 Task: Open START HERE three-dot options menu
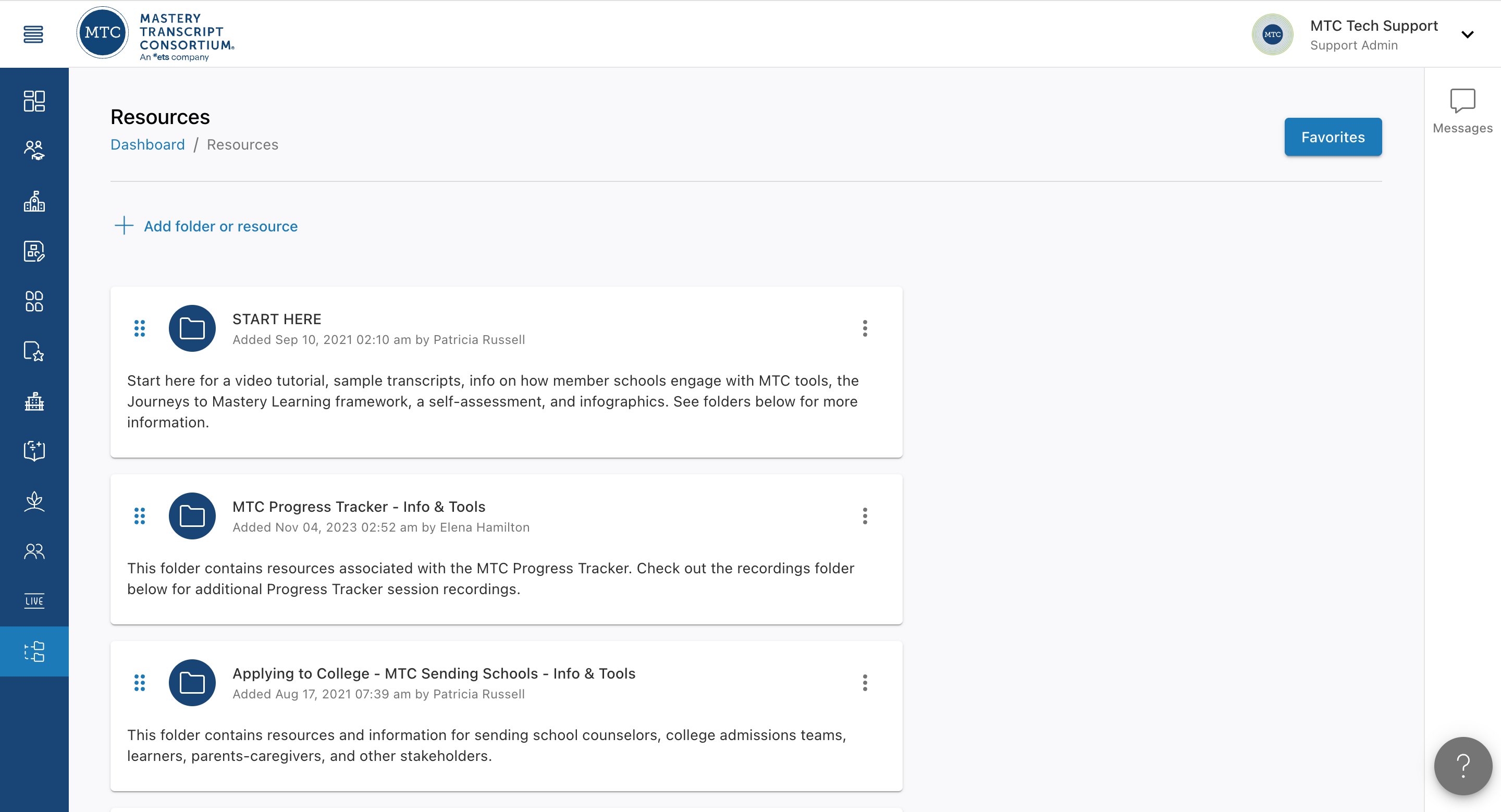coord(865,328)
